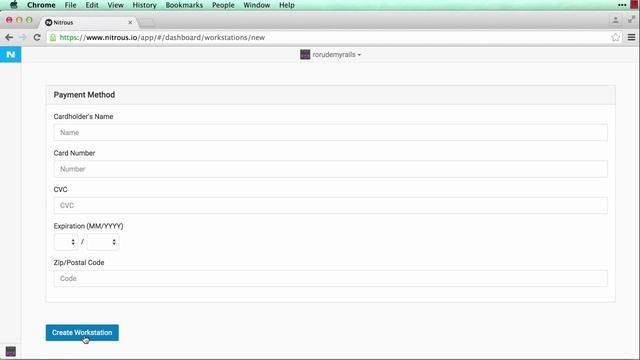Click the address bar URL
The image size is (640, 360).
click(x=162, y=38)
